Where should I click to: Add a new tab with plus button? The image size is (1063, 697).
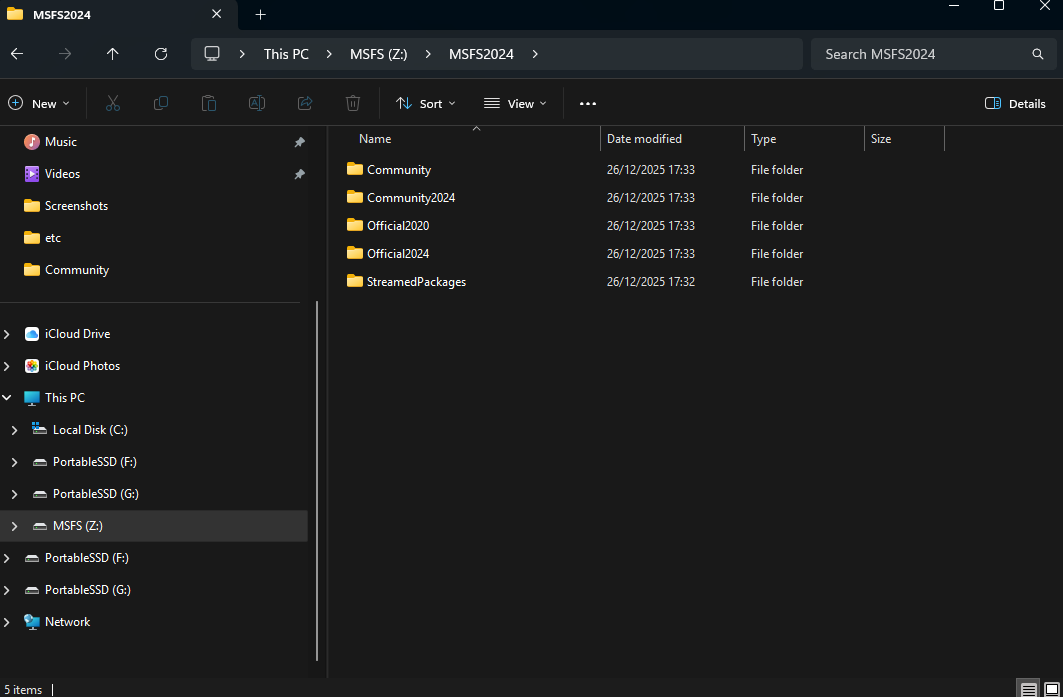pyautogui.click(x=260, y=14)
